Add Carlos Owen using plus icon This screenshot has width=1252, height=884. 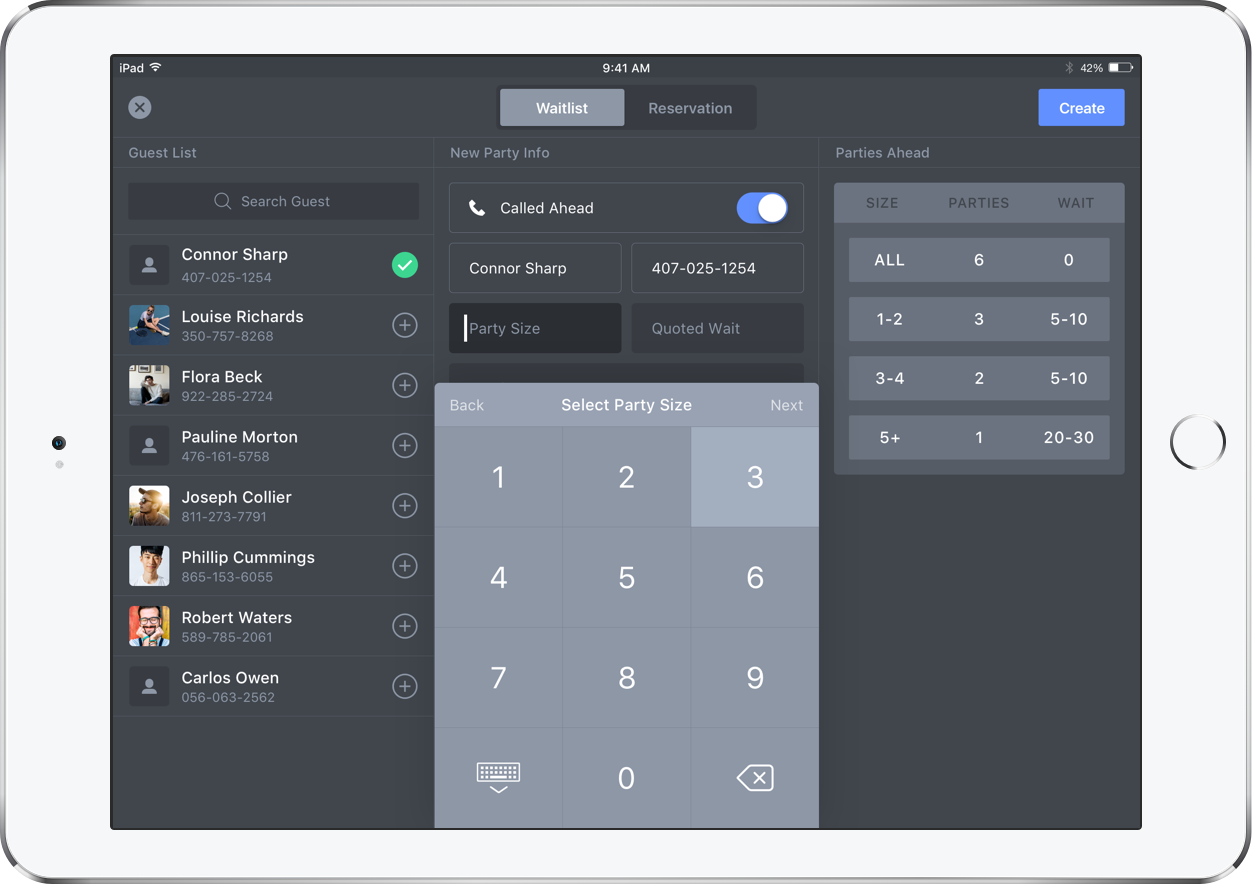pos(405,686)
